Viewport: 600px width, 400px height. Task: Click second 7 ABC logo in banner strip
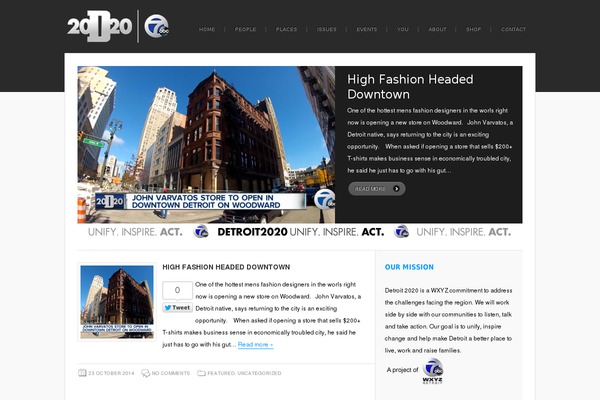pos(401,232)
